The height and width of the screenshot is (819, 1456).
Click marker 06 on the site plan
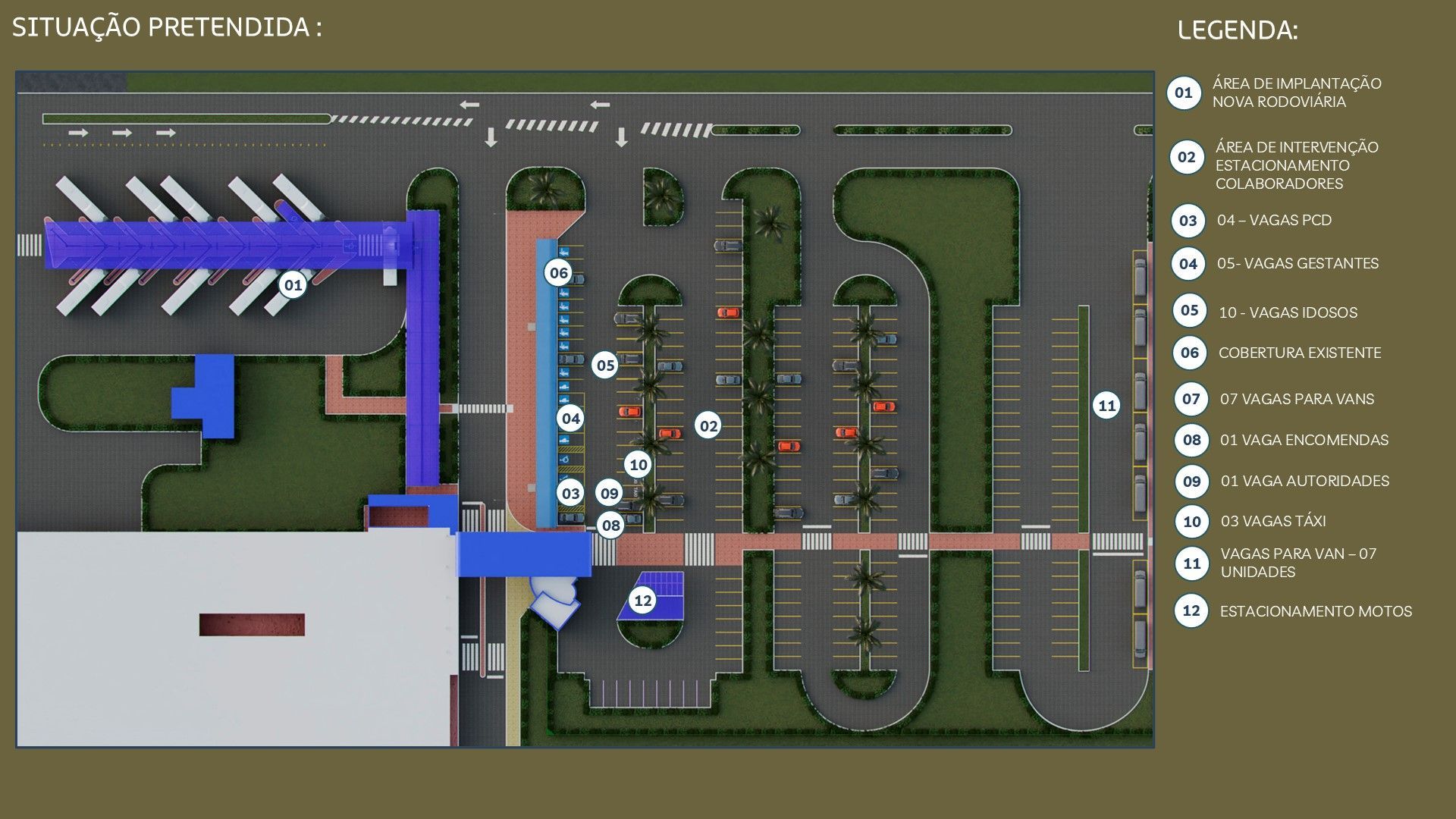coord(558,273)
